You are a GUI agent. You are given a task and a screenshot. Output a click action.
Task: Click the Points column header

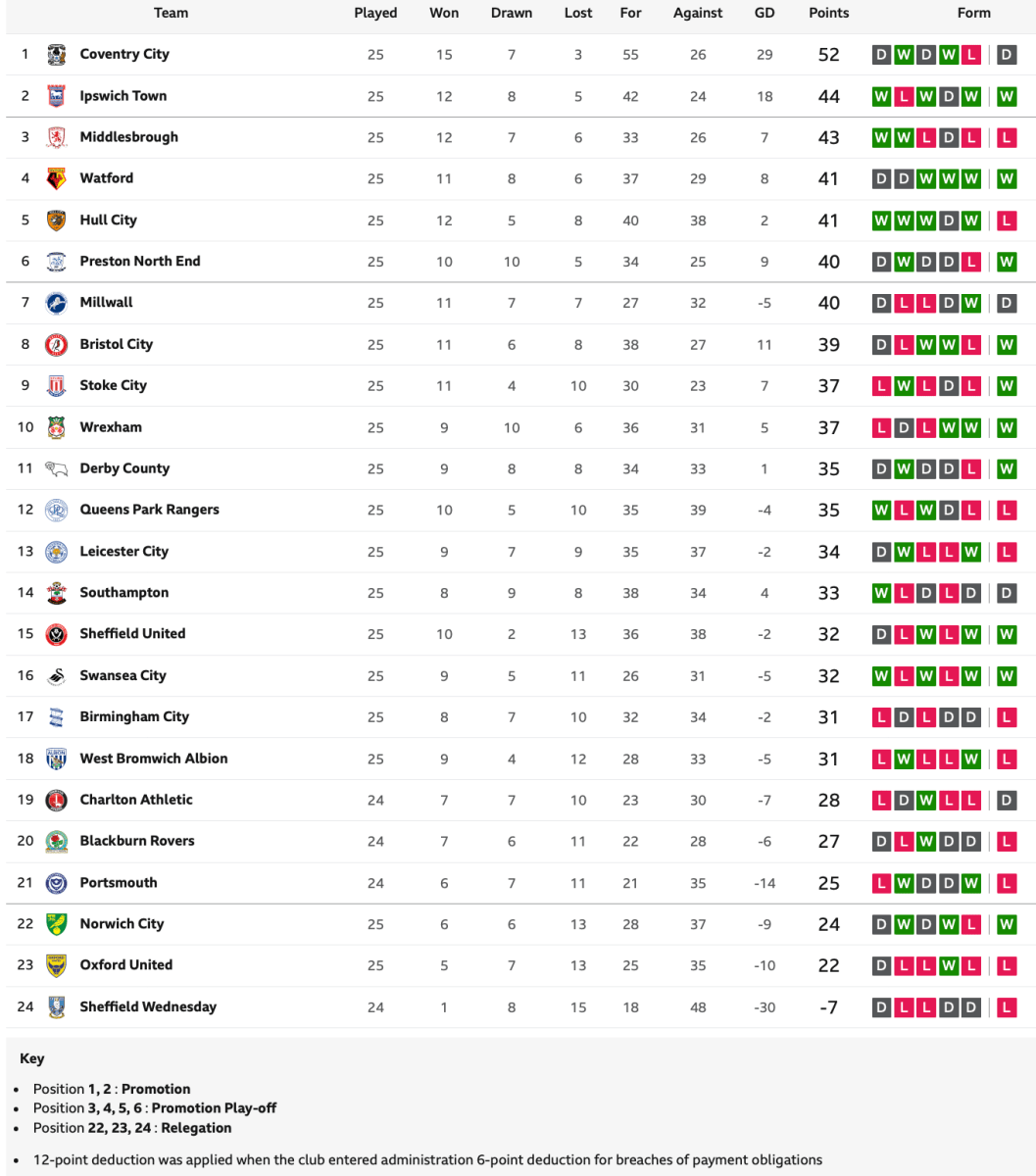tap(828, 13)
